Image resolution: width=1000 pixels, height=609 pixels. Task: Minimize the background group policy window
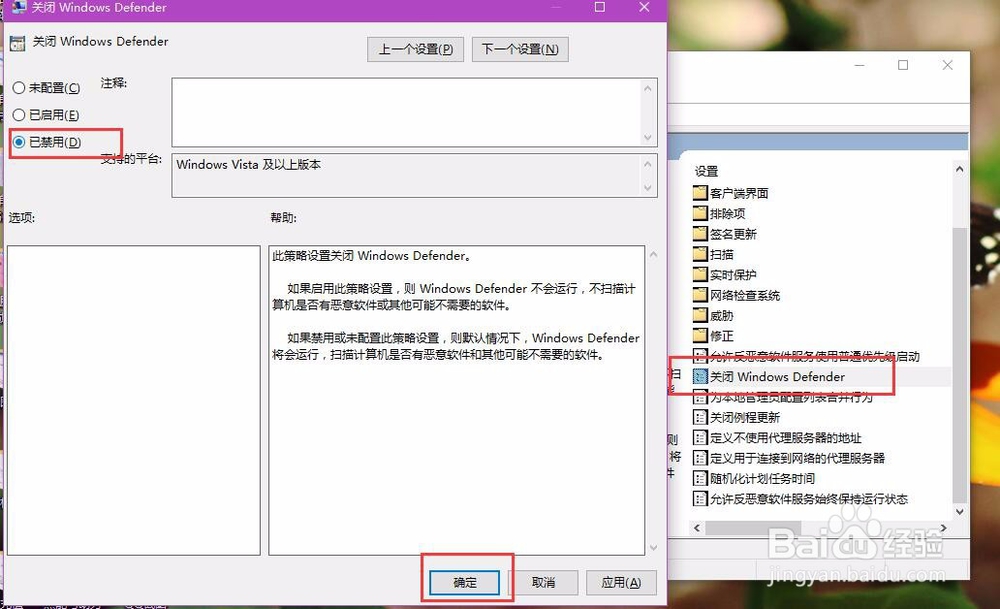pos(860,65)
